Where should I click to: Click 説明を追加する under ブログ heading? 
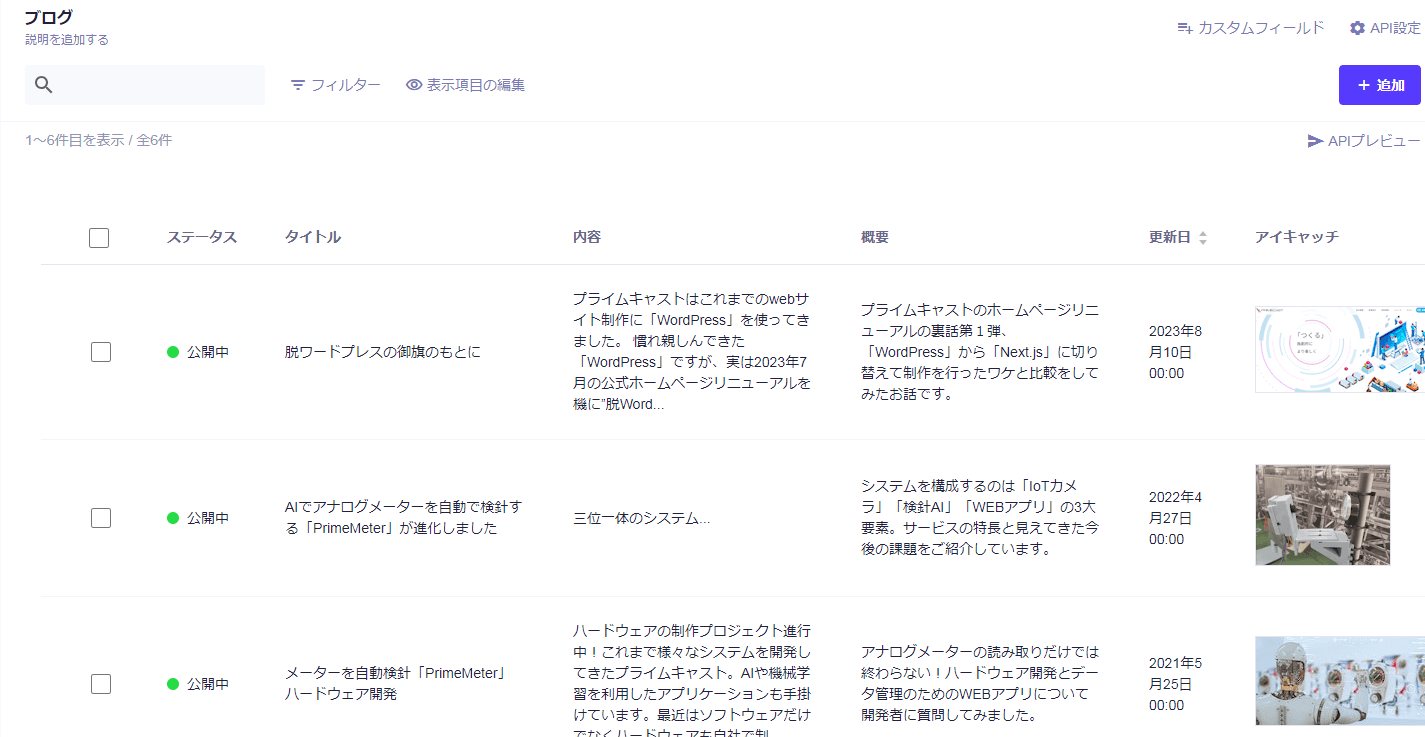point(67,40)
